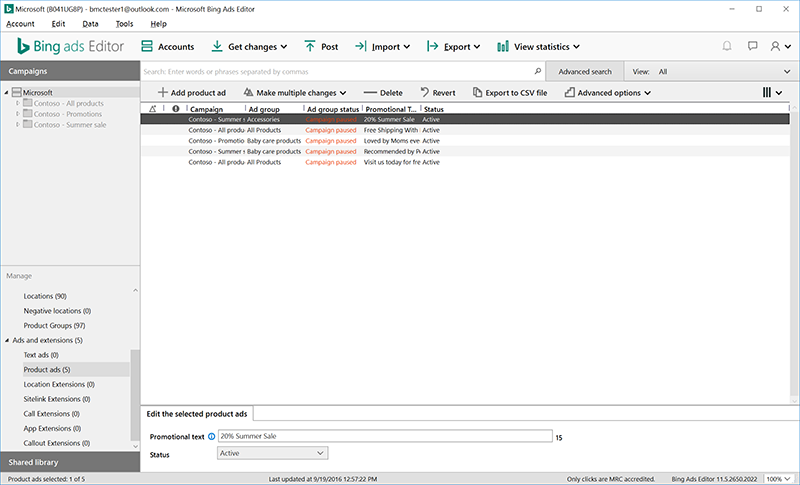Open the Status Active combo box

click(x=272, y=453)
